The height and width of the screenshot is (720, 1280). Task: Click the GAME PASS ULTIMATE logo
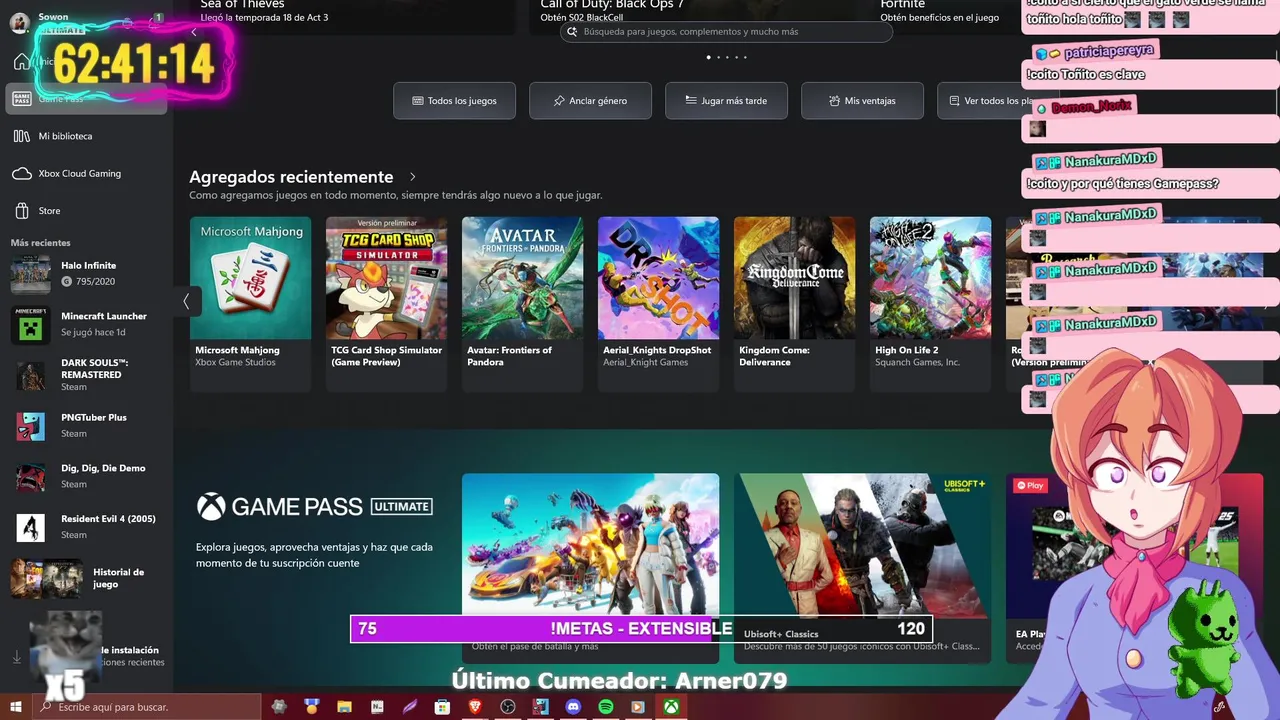[x=315, y=506]
